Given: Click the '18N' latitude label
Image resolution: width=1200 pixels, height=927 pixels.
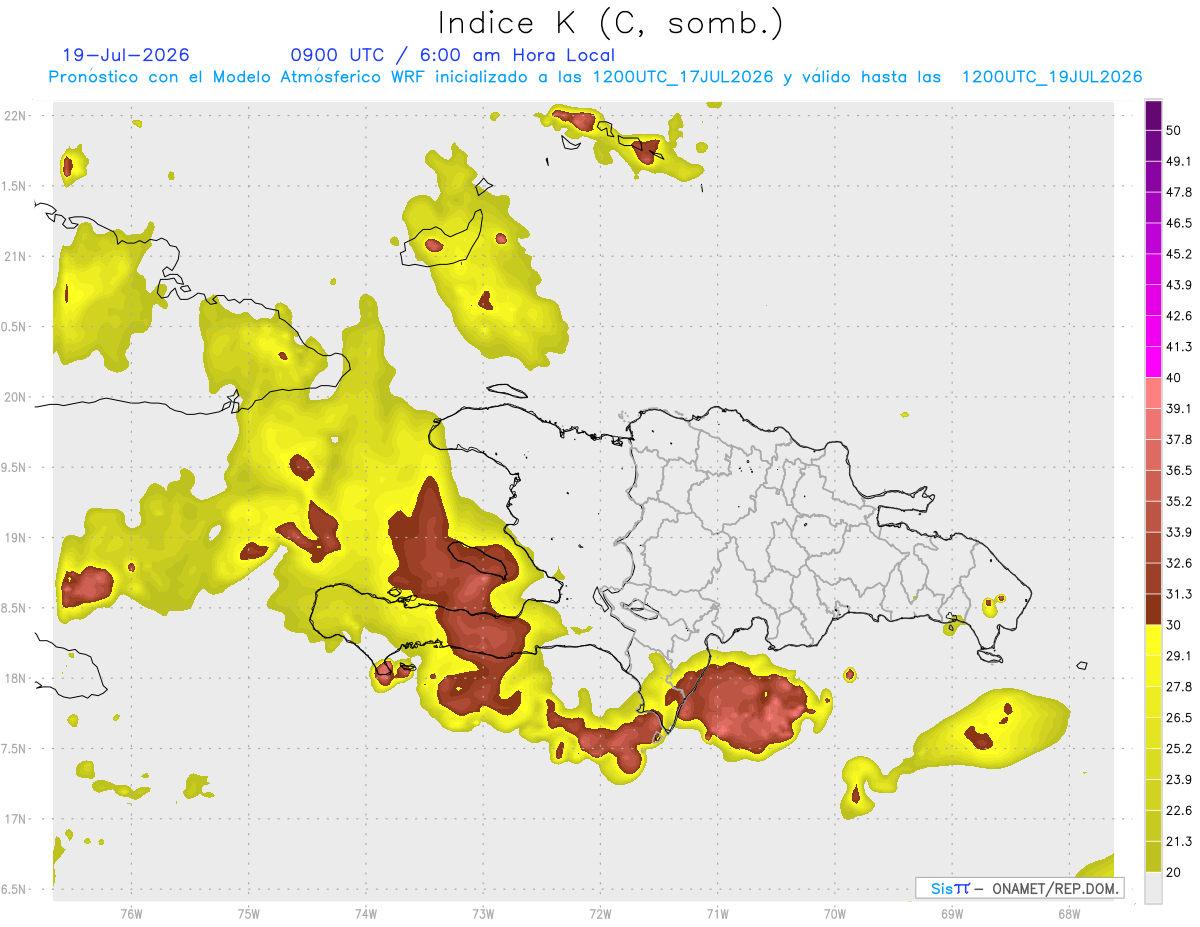Looking at the screenshot, I should click(15, 678).
